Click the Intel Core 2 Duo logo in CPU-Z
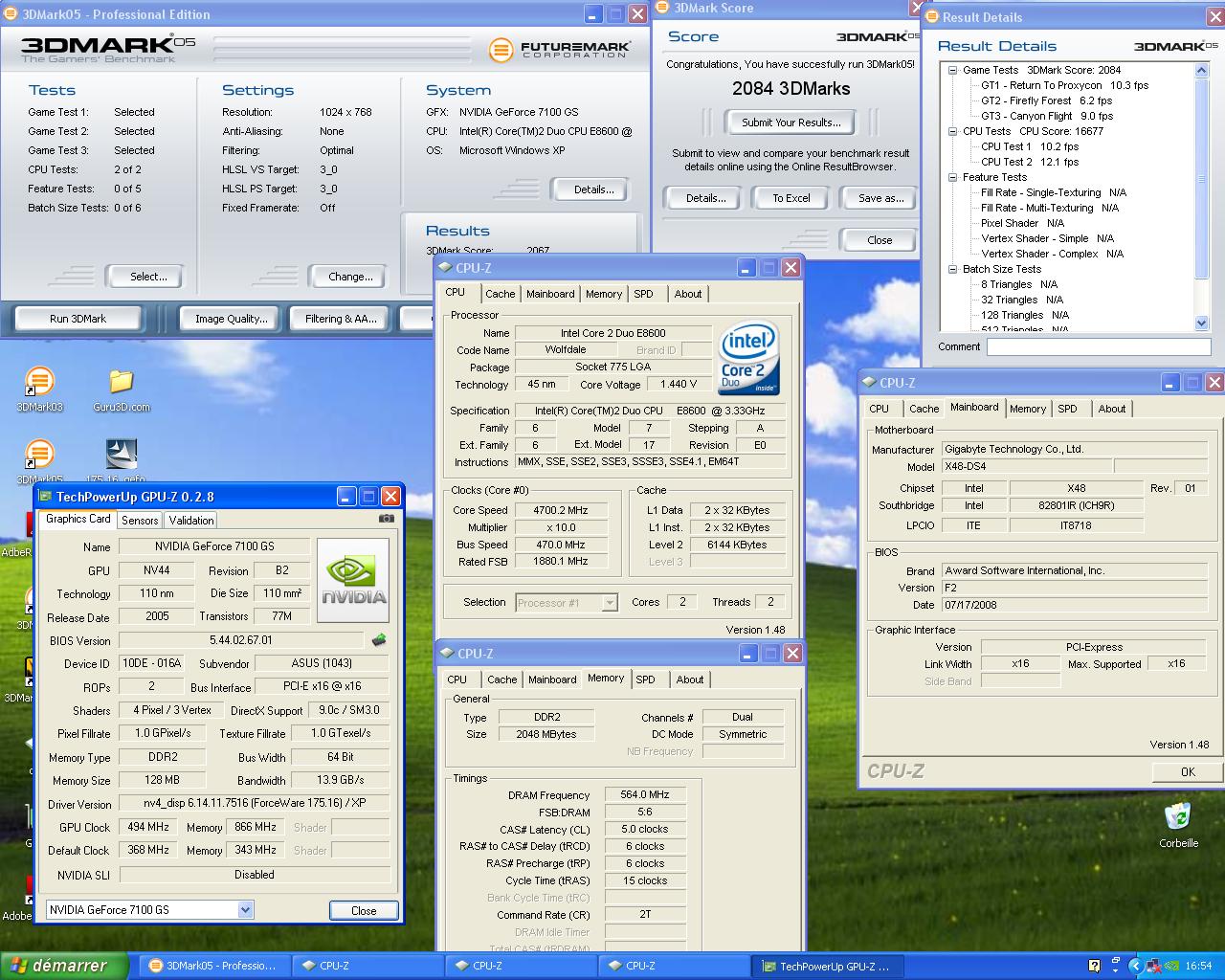 click(x=748, y=358)
